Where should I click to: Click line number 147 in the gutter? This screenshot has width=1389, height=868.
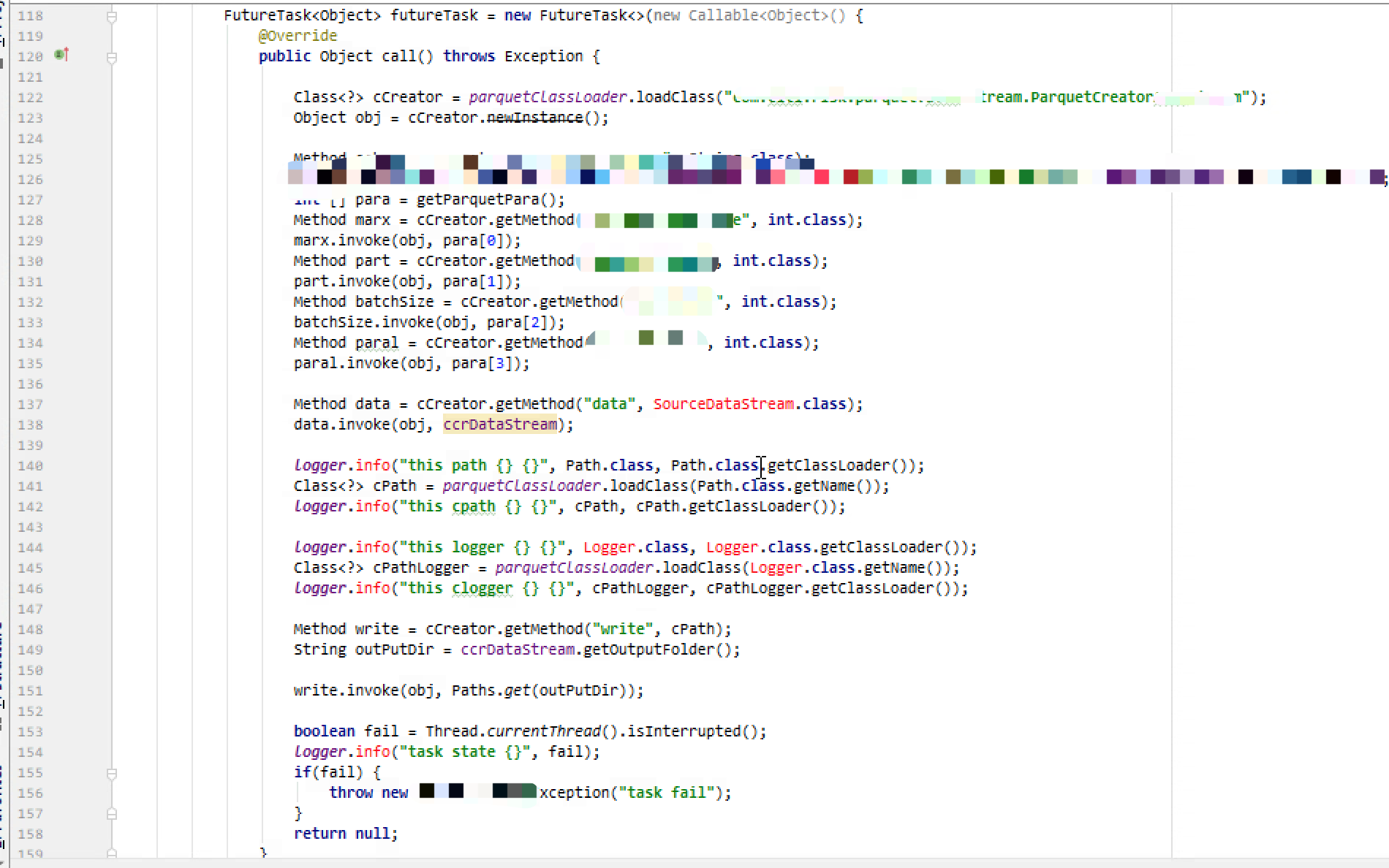pyautogui.click(x=30, y=609)
